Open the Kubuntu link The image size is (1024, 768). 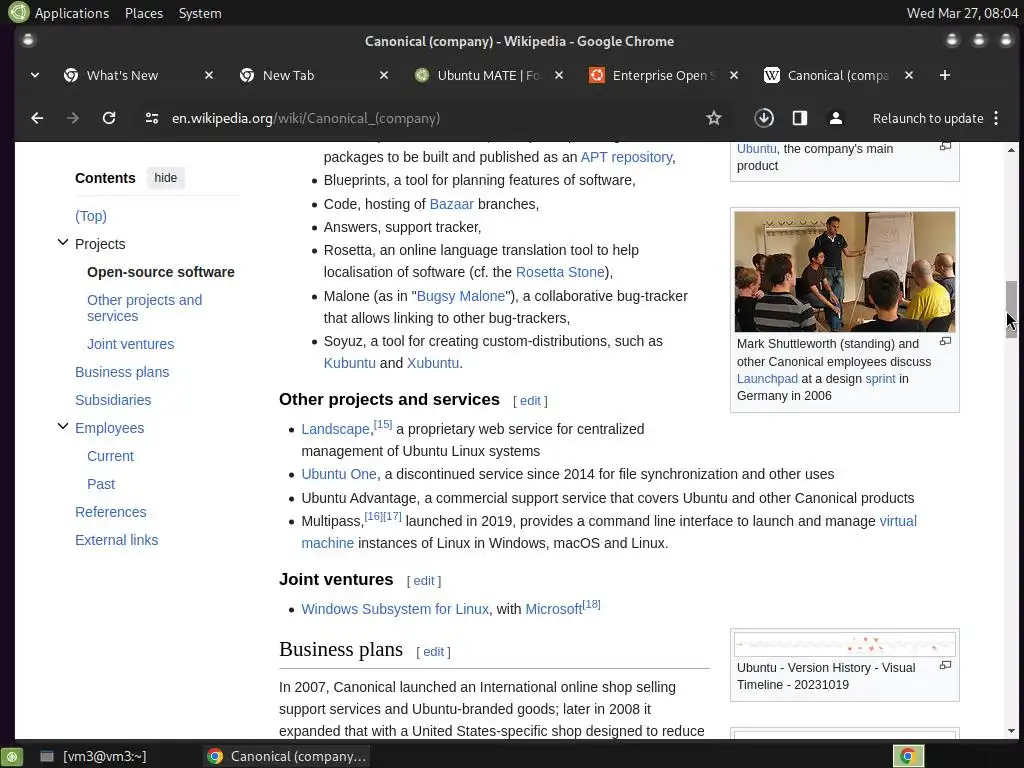[x=349, y=363]
